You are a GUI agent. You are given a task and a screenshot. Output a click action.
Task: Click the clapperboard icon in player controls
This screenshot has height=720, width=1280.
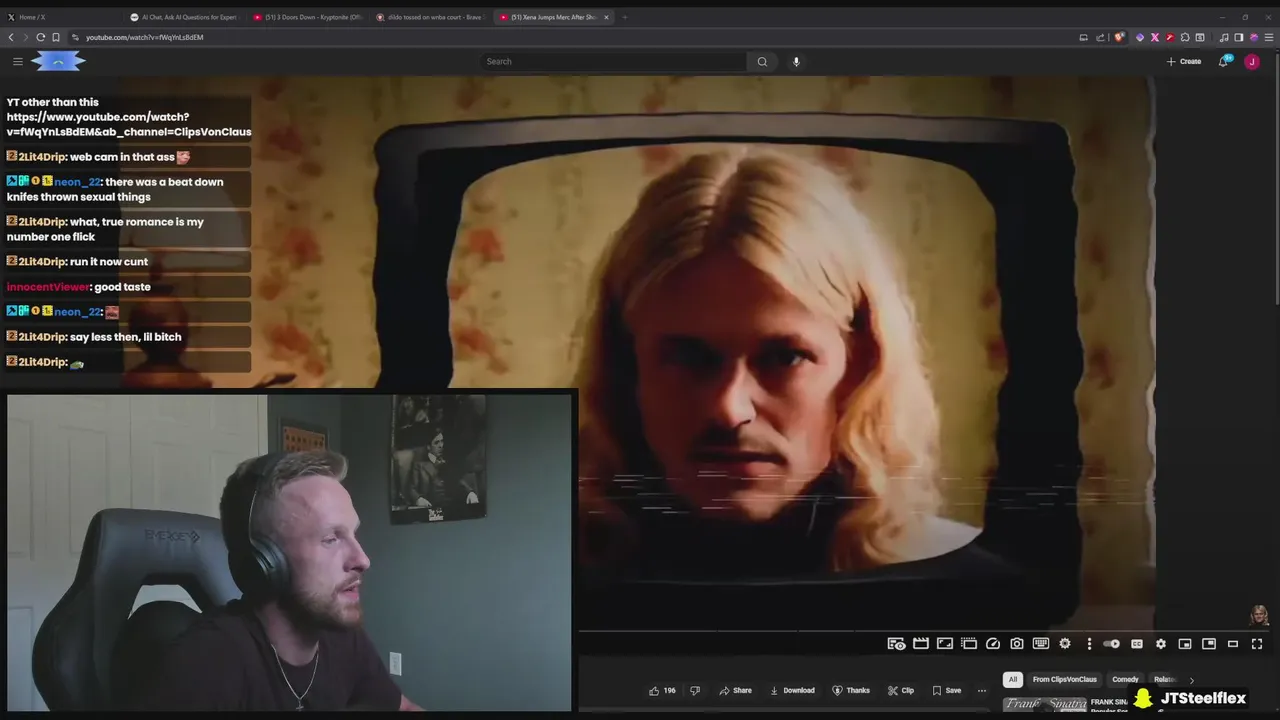tap(921, 644)
